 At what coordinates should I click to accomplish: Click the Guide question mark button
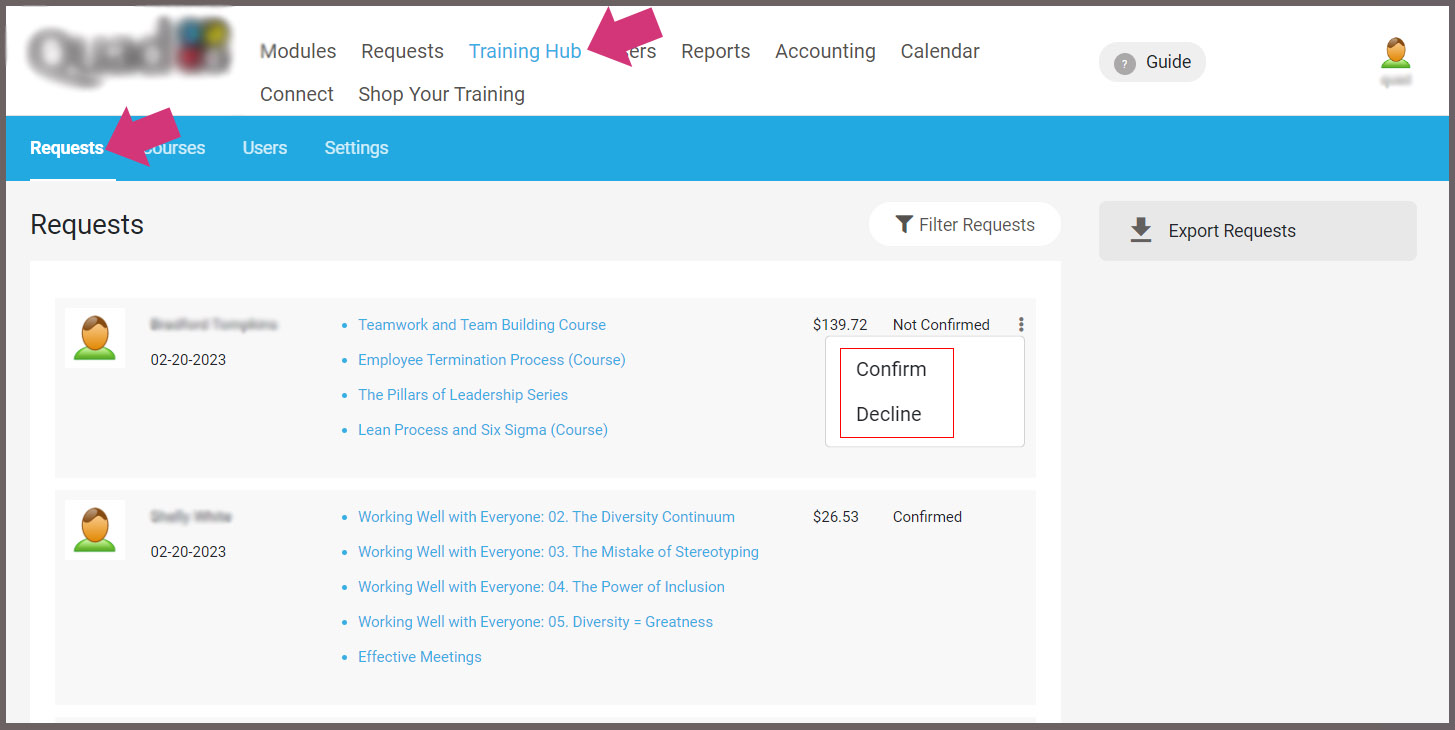(1152, 62)
